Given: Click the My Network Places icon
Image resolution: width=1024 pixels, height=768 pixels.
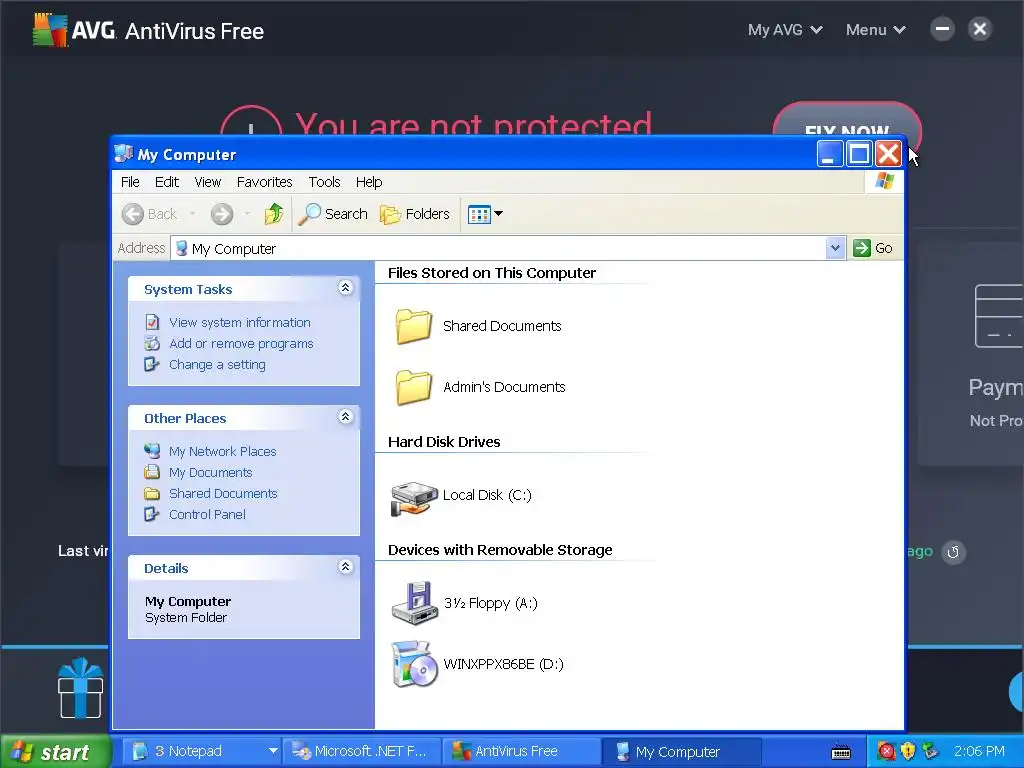Looking at the screenshot, I should tap(152, 451).
